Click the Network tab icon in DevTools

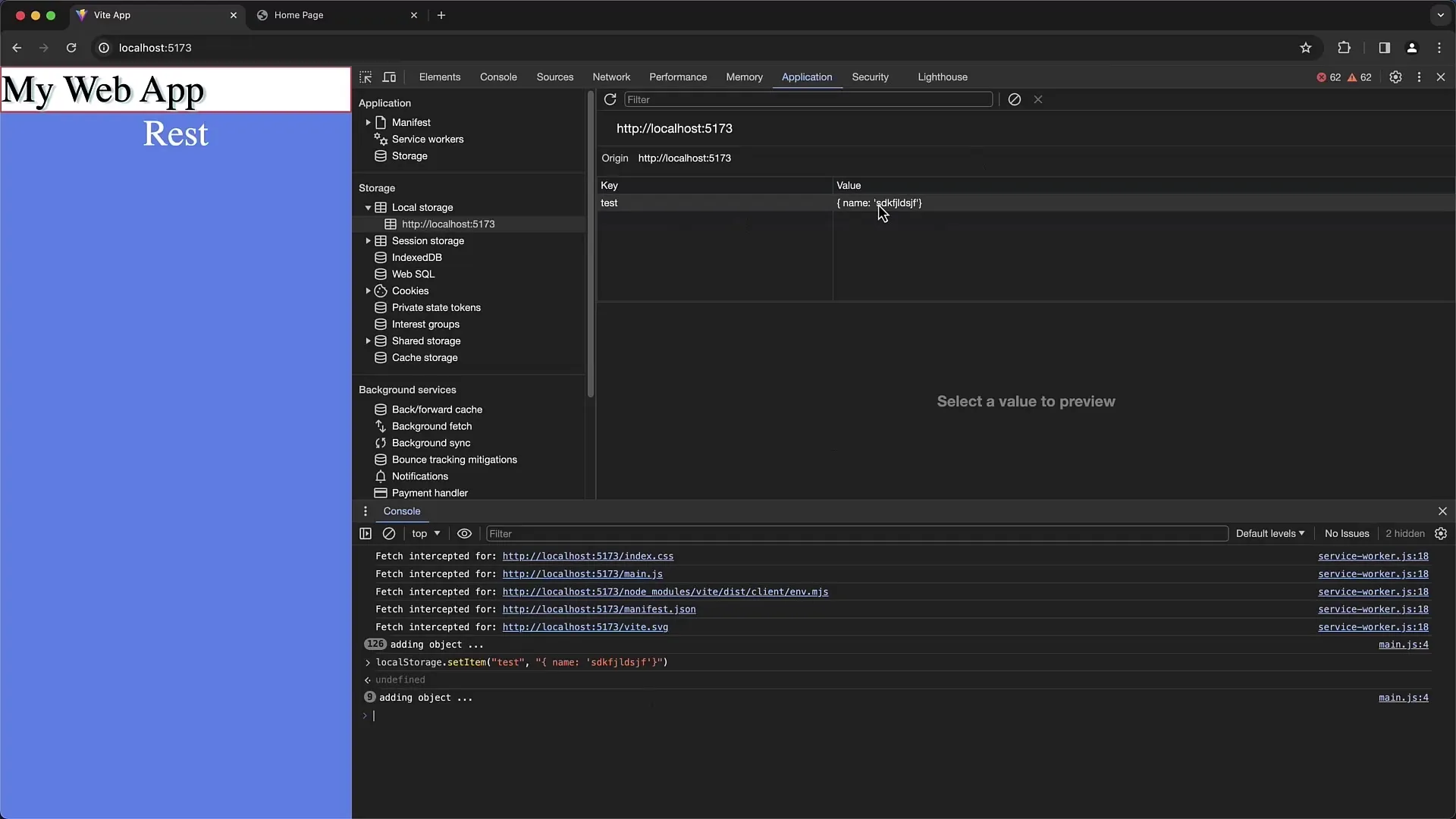(x=611, y=76)
